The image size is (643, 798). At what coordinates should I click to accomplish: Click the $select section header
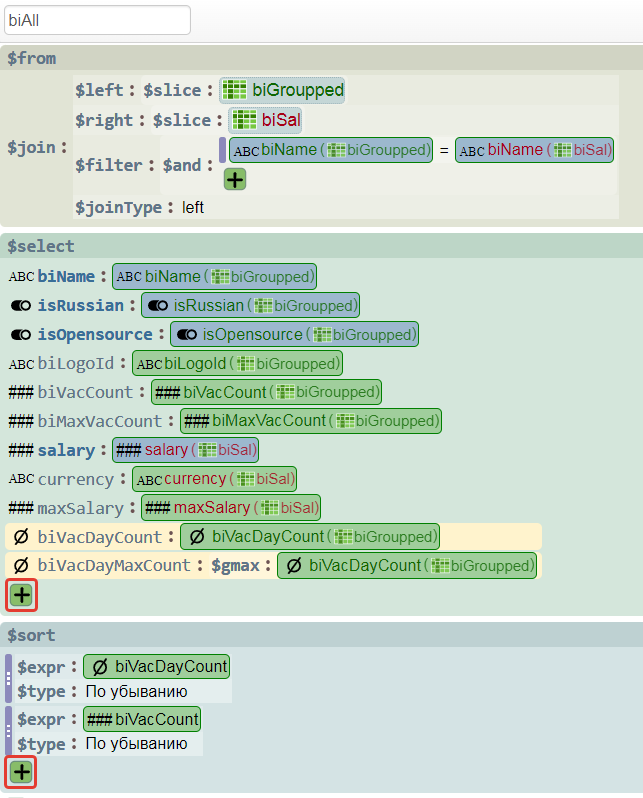[x=41, y=246]
